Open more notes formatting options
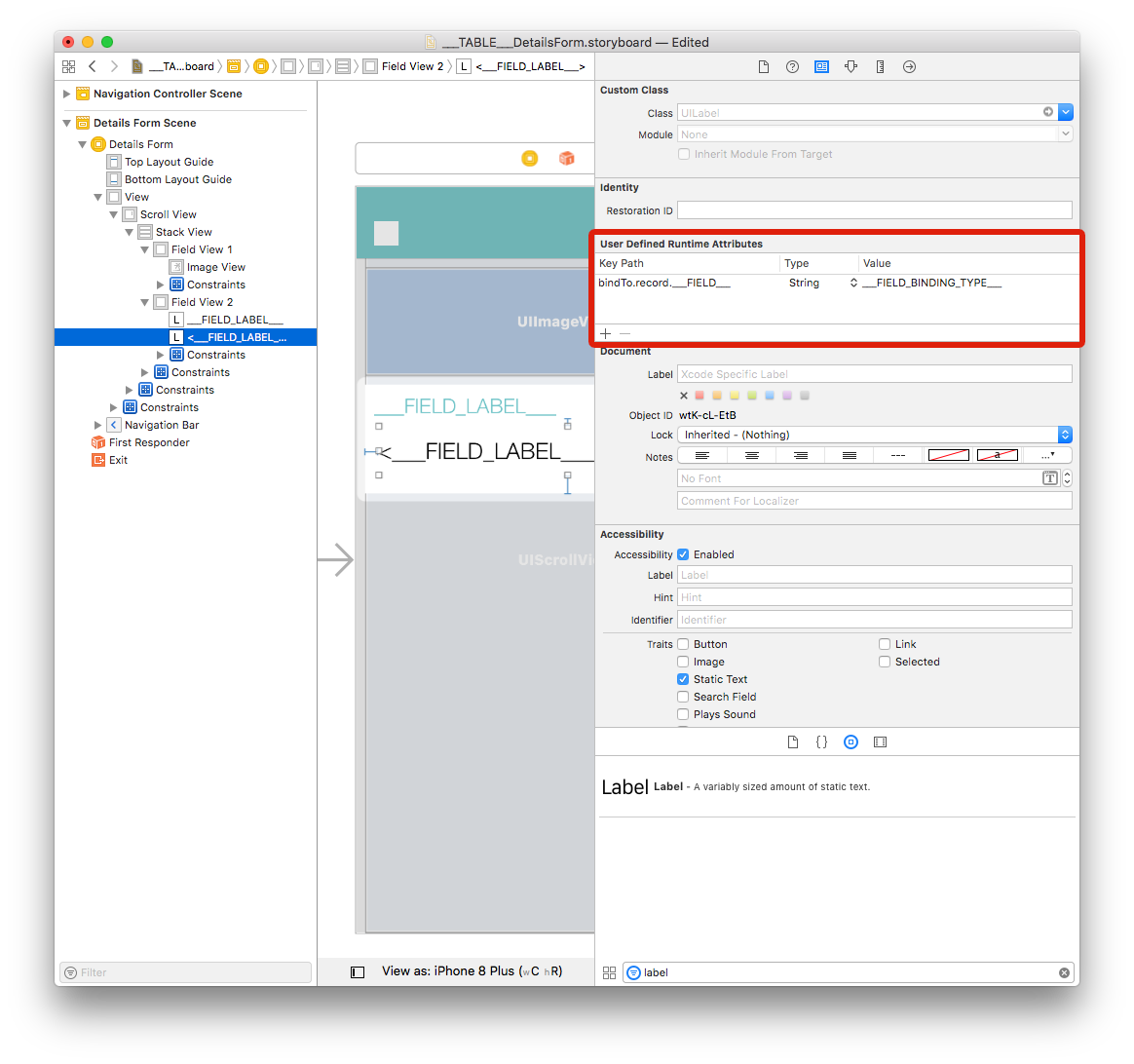Viewport: 1134px width, 1064px height. point(1047,456)
